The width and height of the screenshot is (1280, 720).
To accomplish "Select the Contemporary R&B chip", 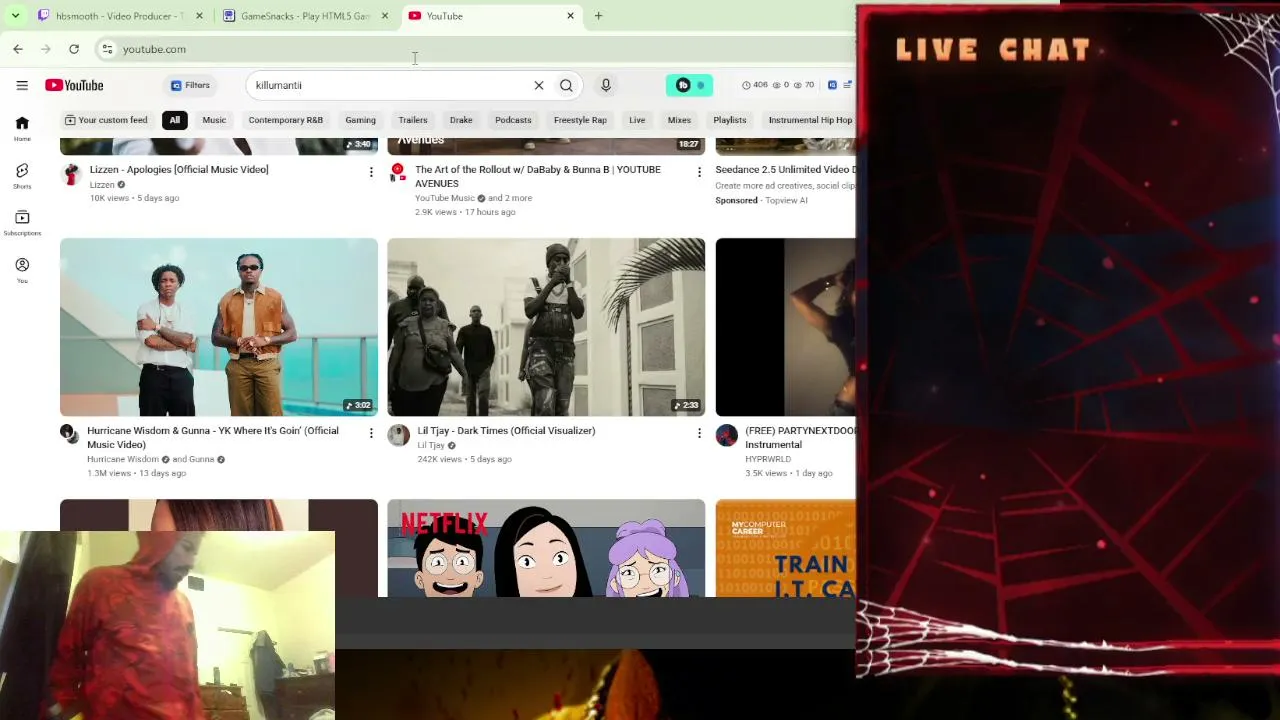I will pyautogui.click(x=286, y=120).
